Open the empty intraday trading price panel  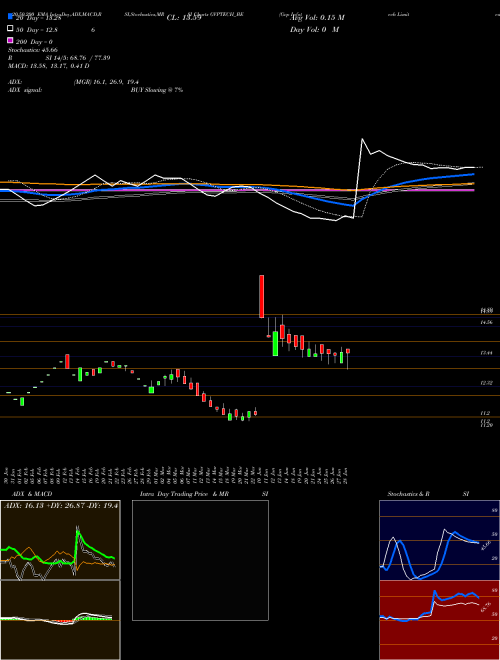click(x=200, y=560)
